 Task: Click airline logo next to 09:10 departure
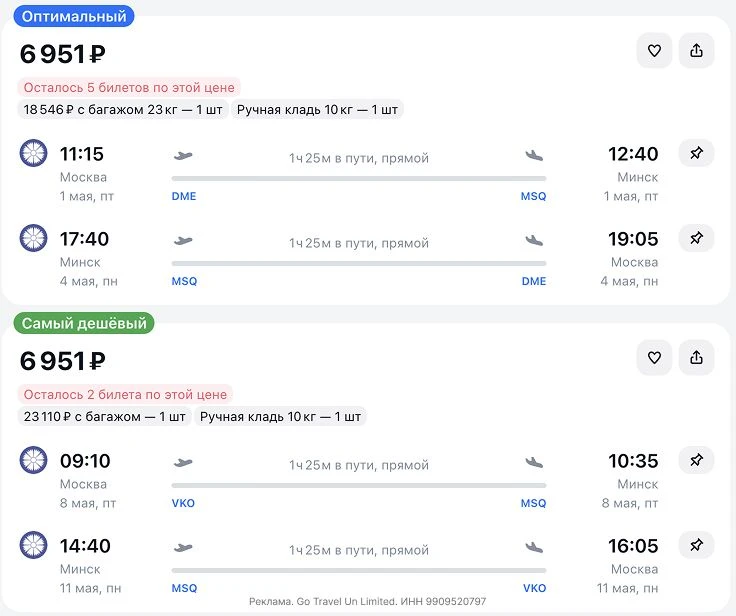(34, 460)
